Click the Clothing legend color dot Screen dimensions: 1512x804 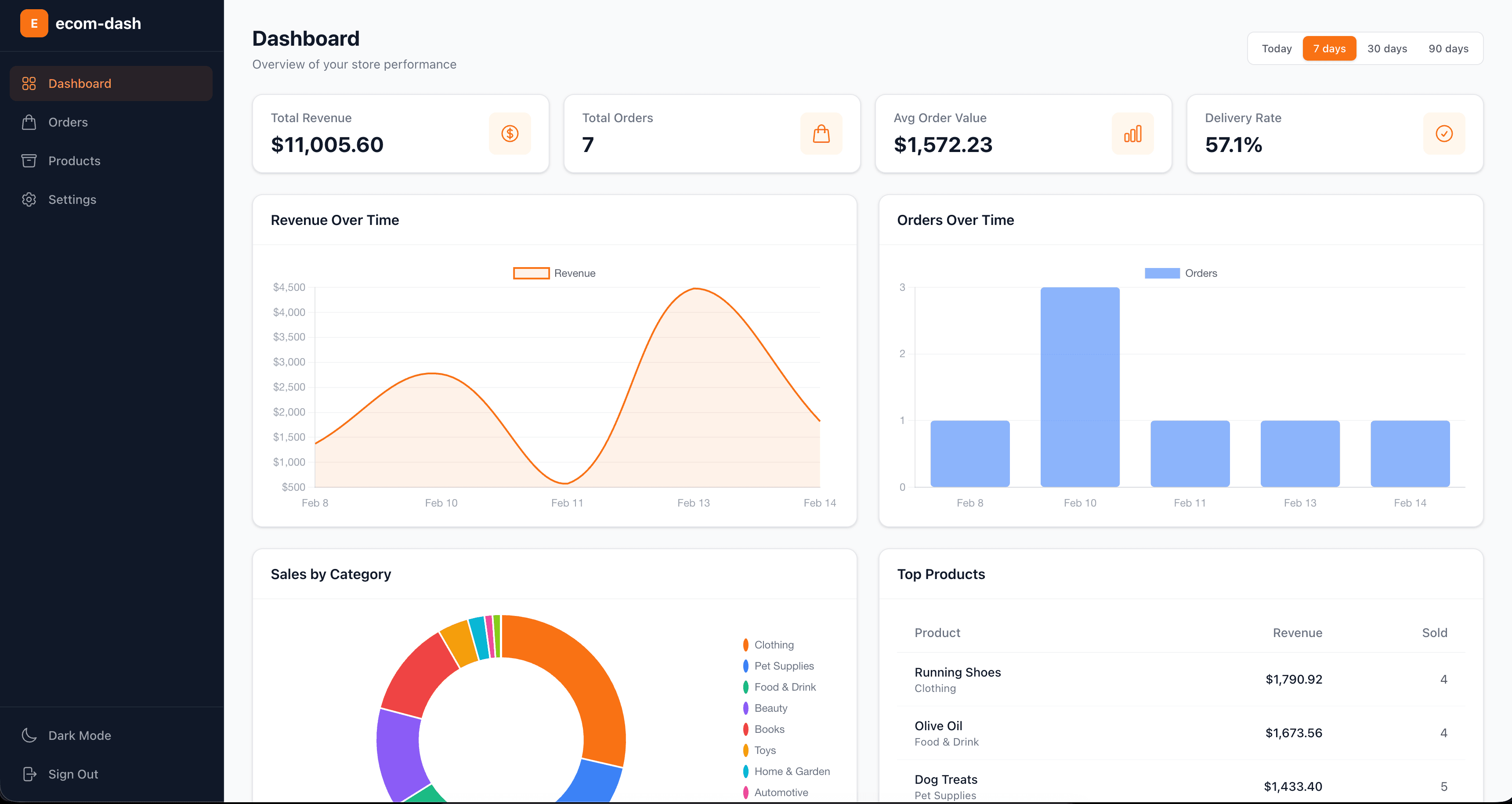(745, 645)
